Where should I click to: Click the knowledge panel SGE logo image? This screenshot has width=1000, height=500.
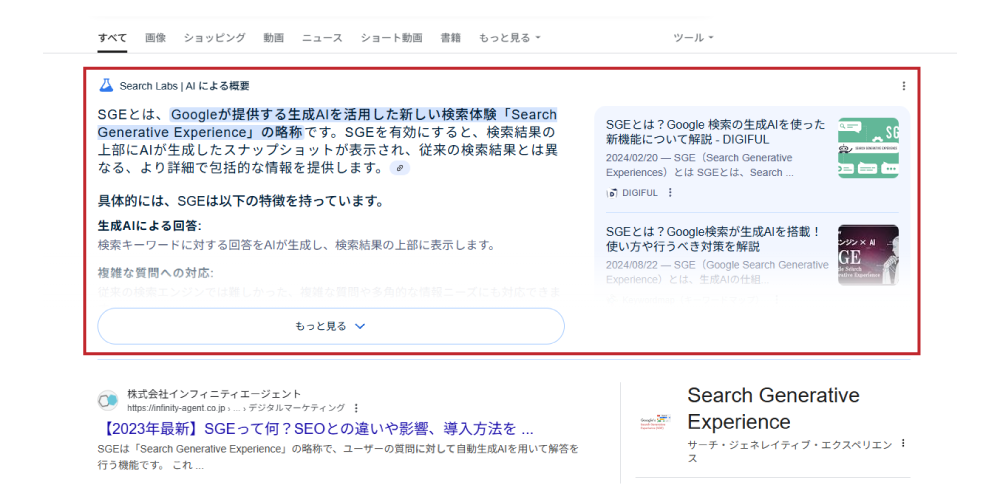[655, 422]
